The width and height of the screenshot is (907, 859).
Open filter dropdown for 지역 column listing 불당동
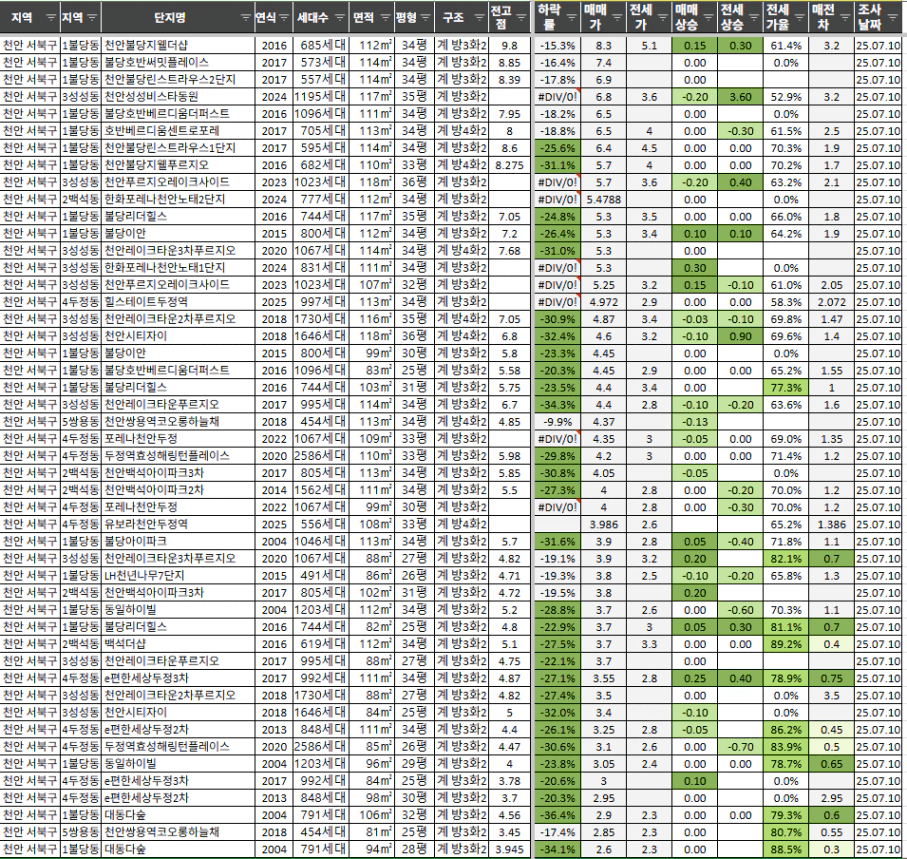[x=93, y=18]
